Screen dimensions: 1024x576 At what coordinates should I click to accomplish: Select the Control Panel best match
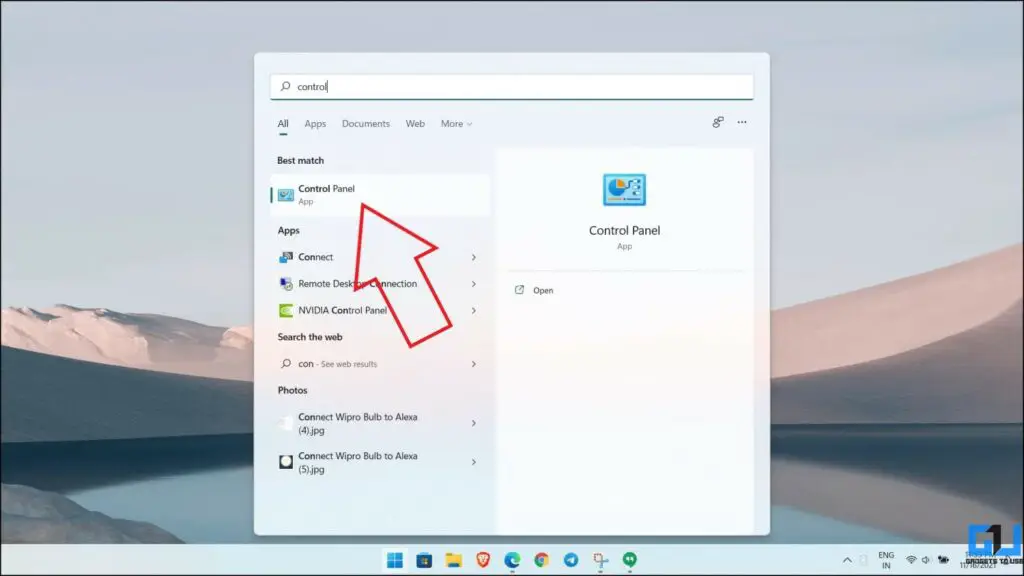(x=327, y=193)
